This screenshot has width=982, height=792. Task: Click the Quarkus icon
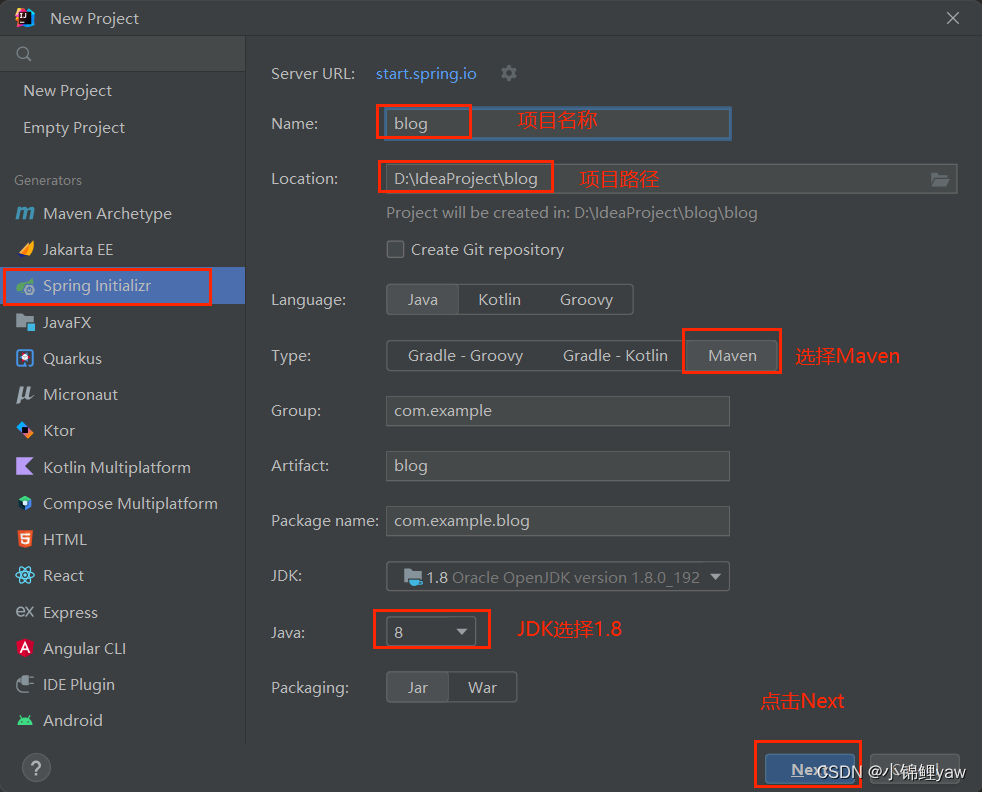coord(25,359)
